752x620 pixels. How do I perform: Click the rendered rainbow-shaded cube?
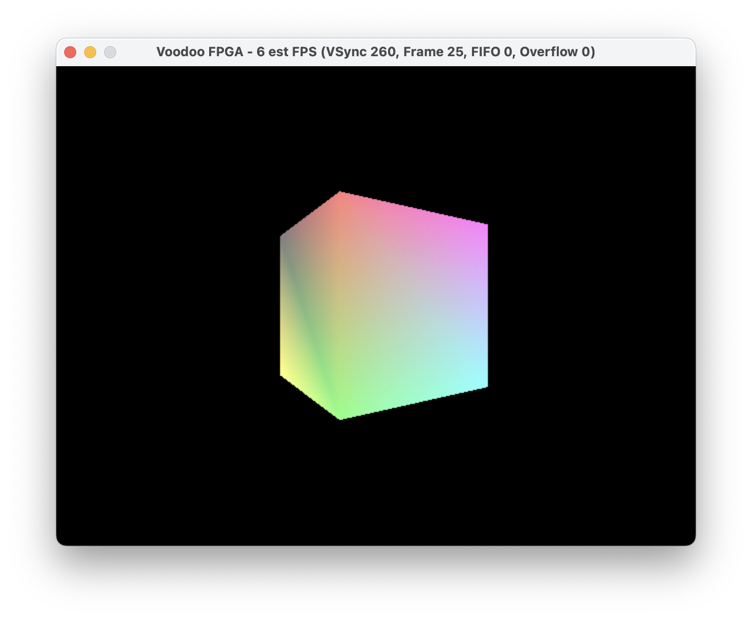tap(384, 305)
